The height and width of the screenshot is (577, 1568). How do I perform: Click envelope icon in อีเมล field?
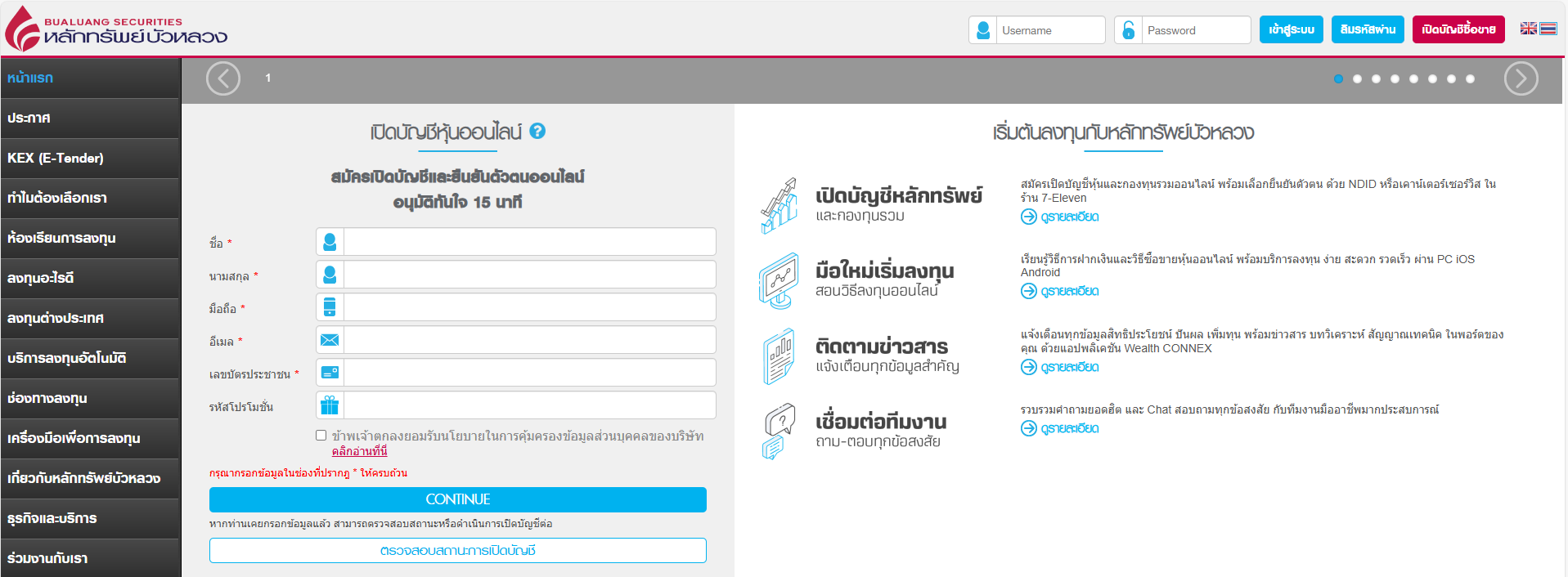coord(330,340)
